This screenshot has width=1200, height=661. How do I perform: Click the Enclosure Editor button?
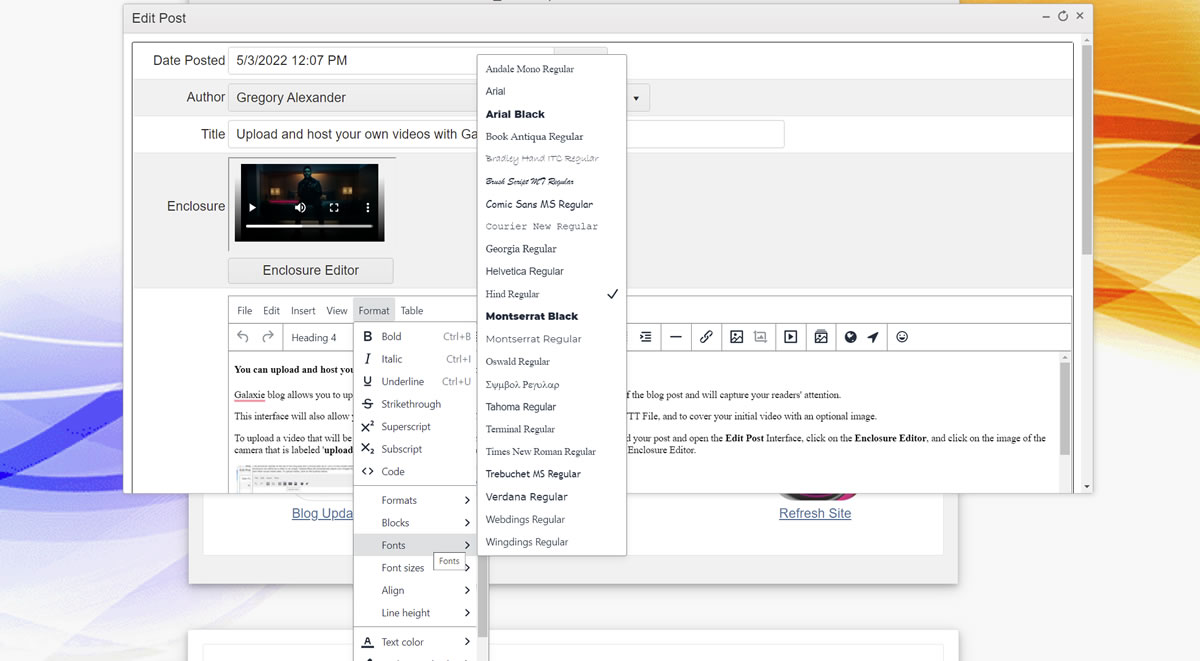[311, 270]
